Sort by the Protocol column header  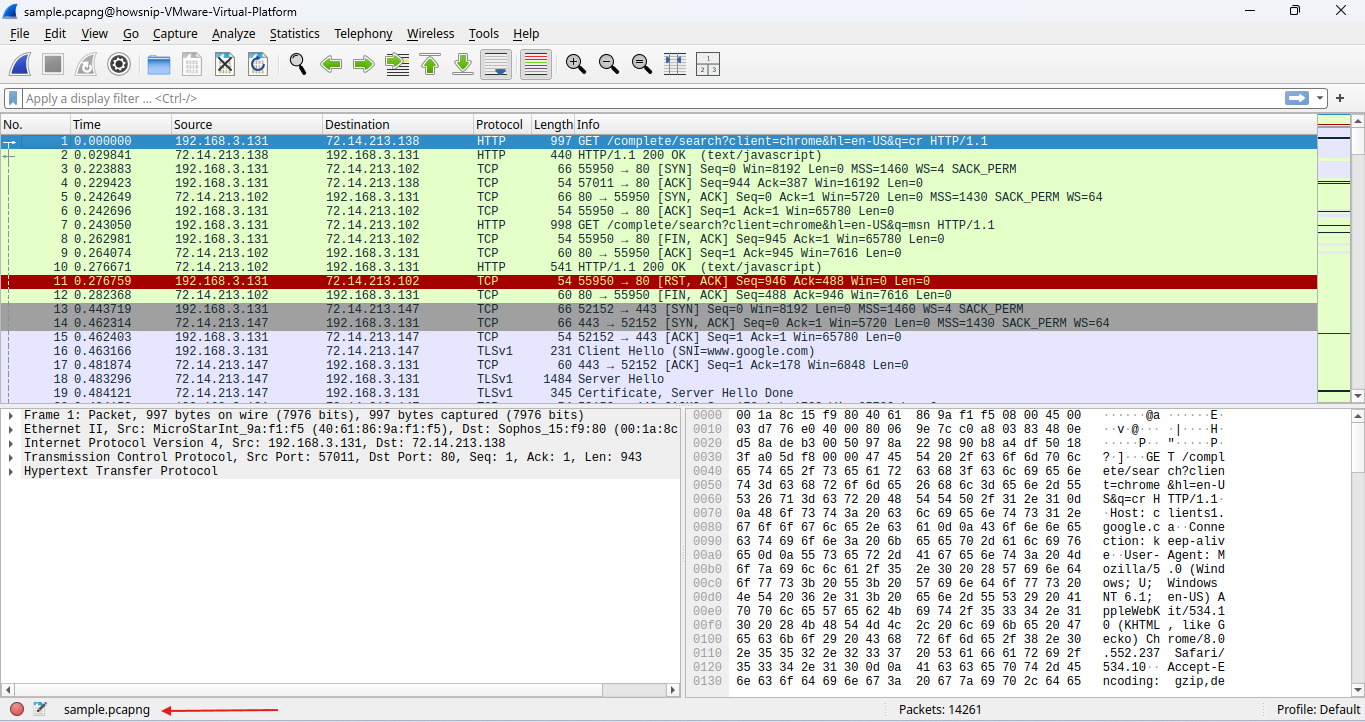[x=501, y=125]
